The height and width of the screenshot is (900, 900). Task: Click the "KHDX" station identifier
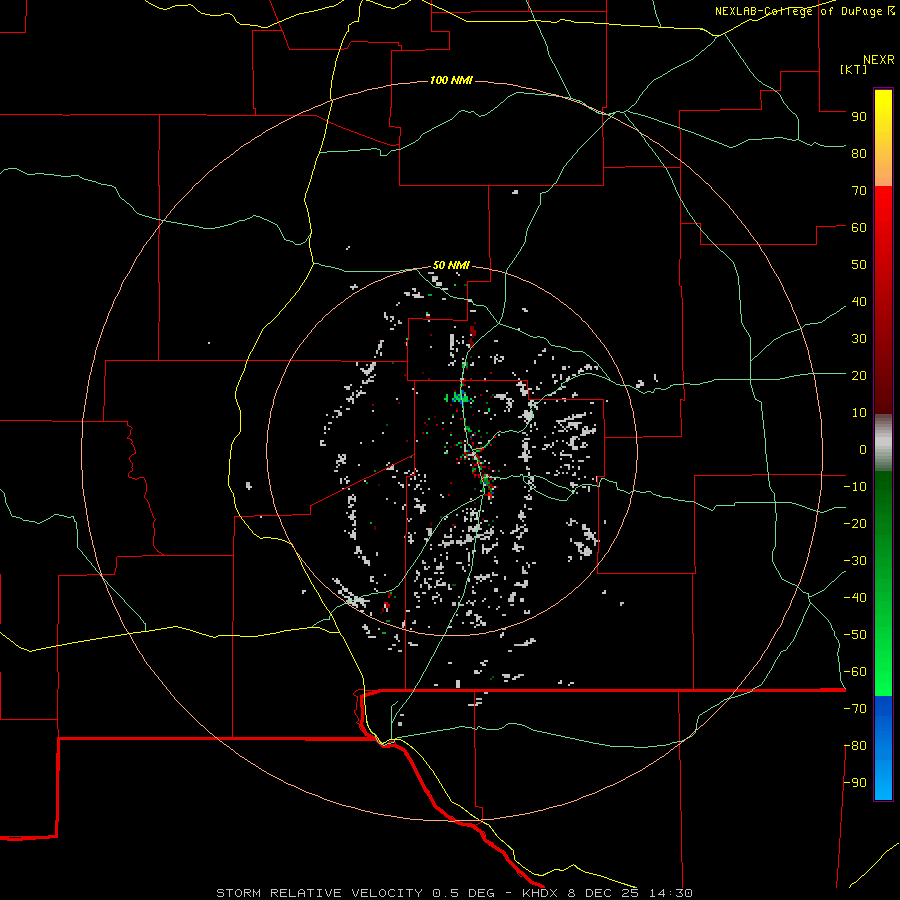(540, 893)
